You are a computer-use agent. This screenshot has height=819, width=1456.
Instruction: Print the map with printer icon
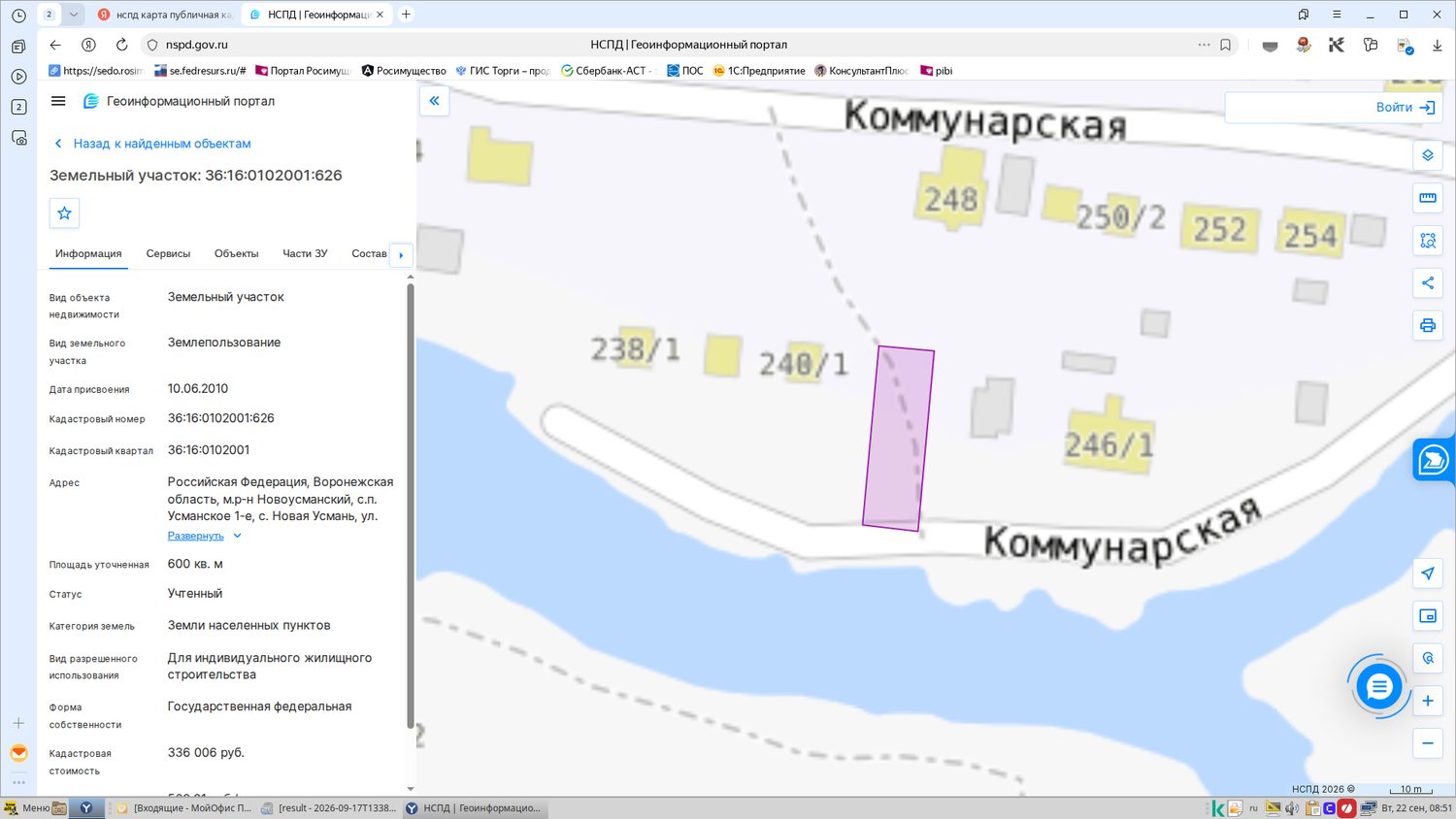coord(1428,325)
